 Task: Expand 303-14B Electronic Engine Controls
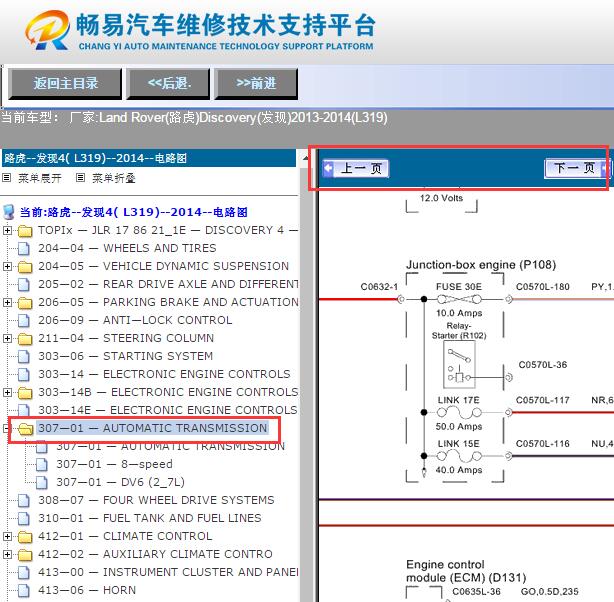pyautogui.click(x=7, y=392)
